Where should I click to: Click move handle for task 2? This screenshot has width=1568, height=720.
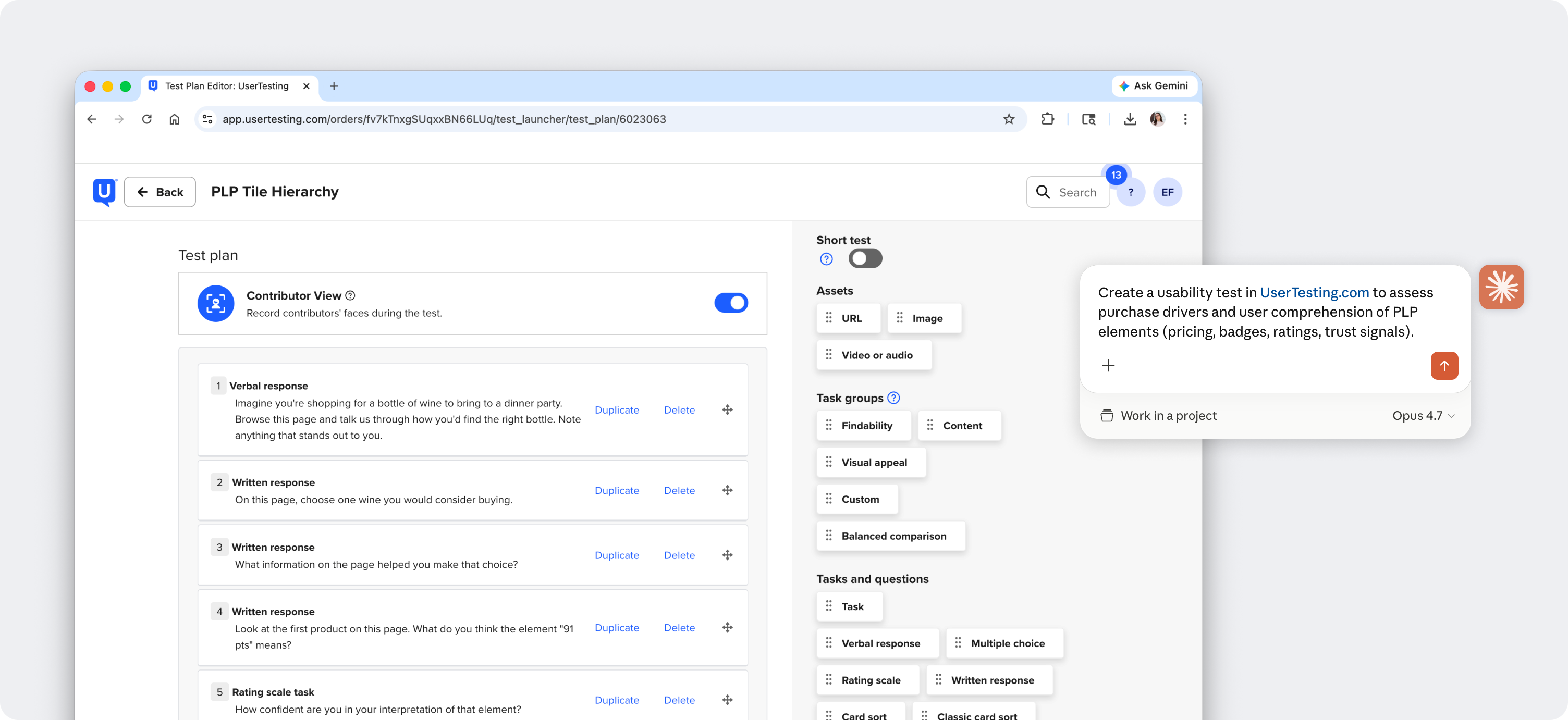click(727, 490)
